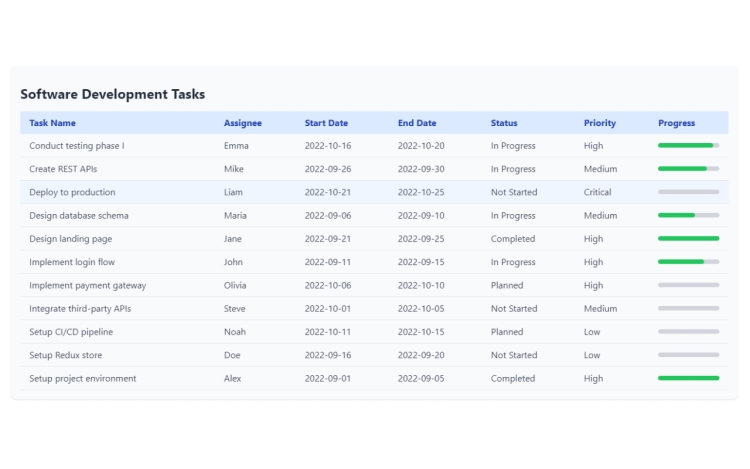Select the 'Setup Redux store' task name

pyautogui.click(x=66, y=355)
